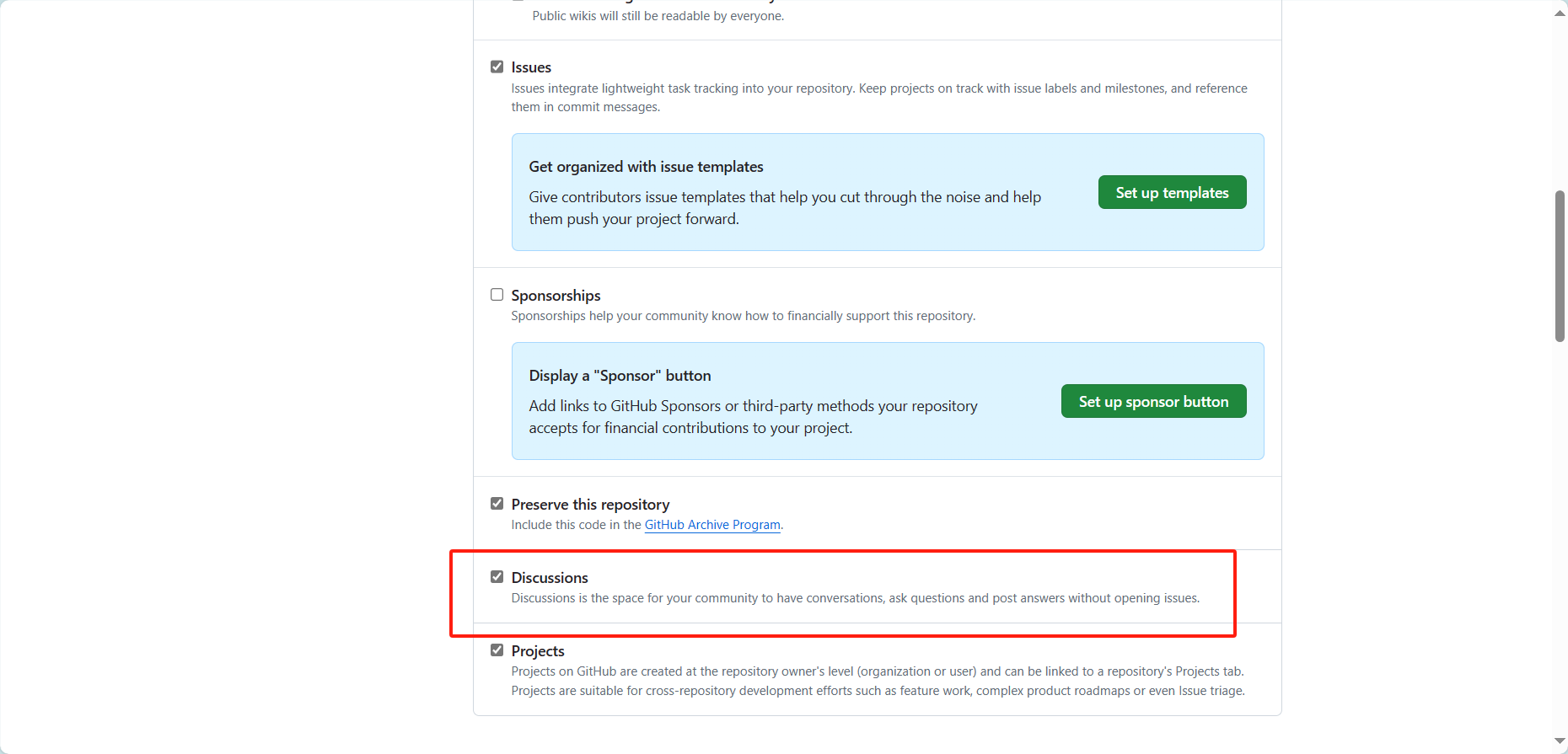Click the Issues label text
The width and height of the screenshot is (1568, 754).
tap(531, 67)
